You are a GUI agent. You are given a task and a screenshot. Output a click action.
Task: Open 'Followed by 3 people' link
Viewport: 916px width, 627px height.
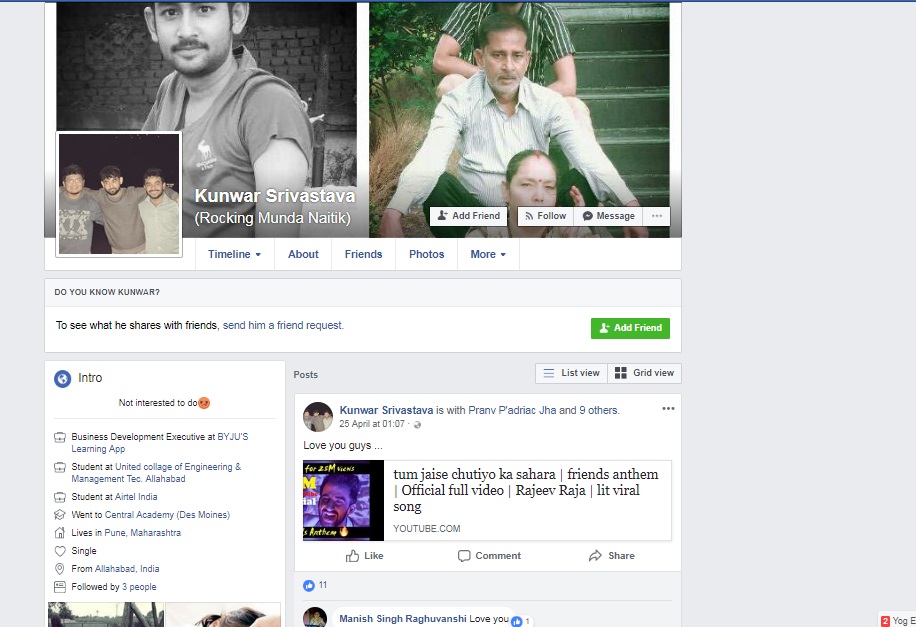point(139,587)
